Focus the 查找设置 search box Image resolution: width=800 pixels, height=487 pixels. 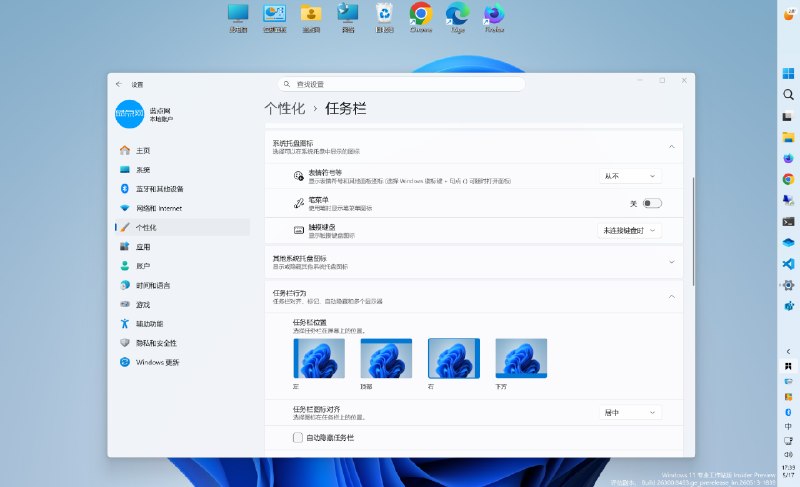click(x=402, y=84)
